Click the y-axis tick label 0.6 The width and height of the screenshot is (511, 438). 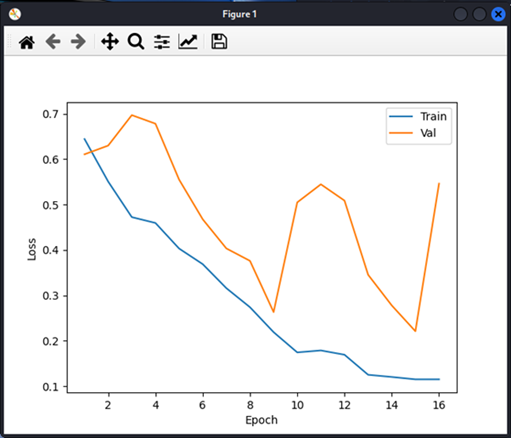tap(50, 160)
